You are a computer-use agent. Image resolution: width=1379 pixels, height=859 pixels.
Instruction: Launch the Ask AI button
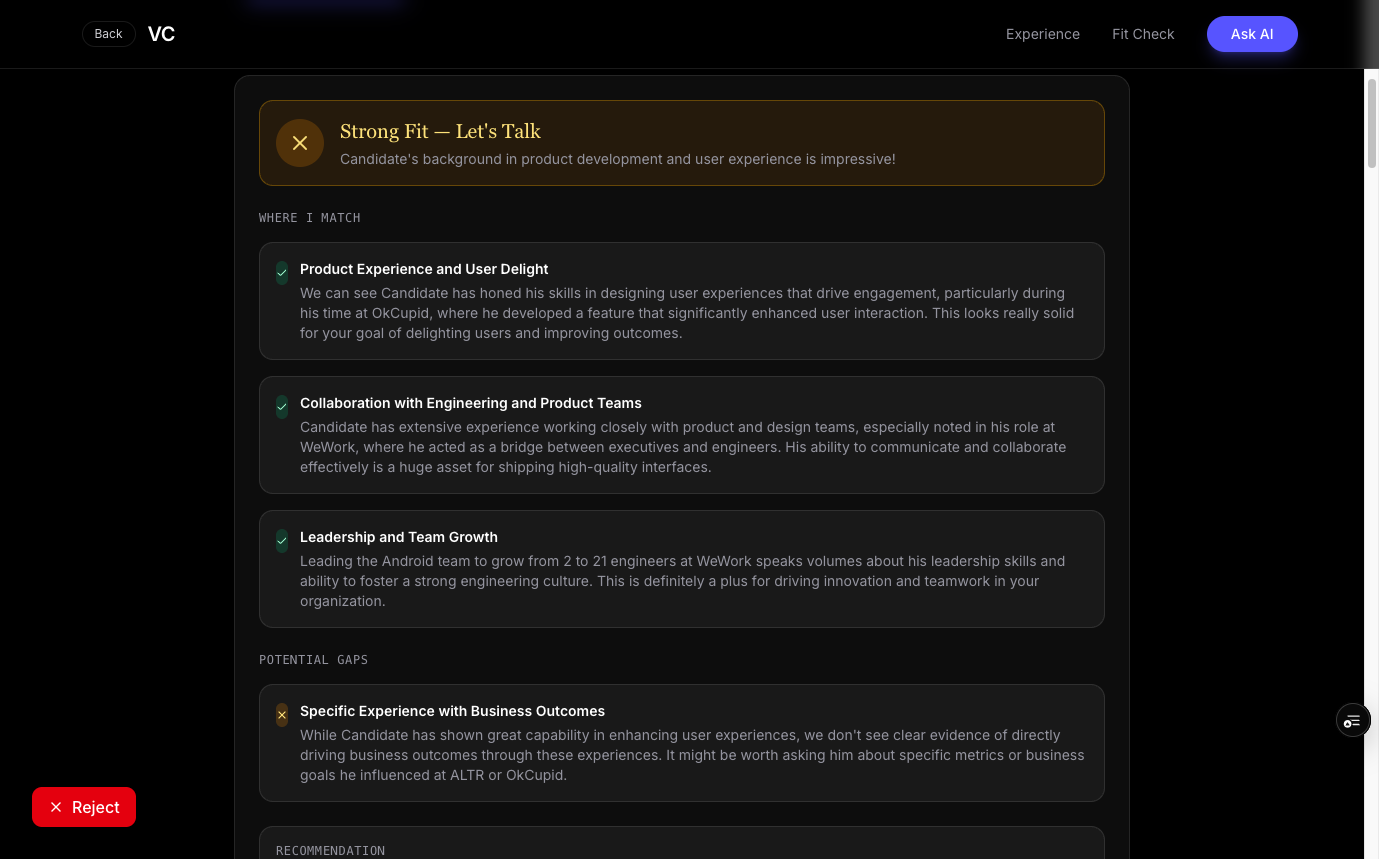click(1252, 34)
